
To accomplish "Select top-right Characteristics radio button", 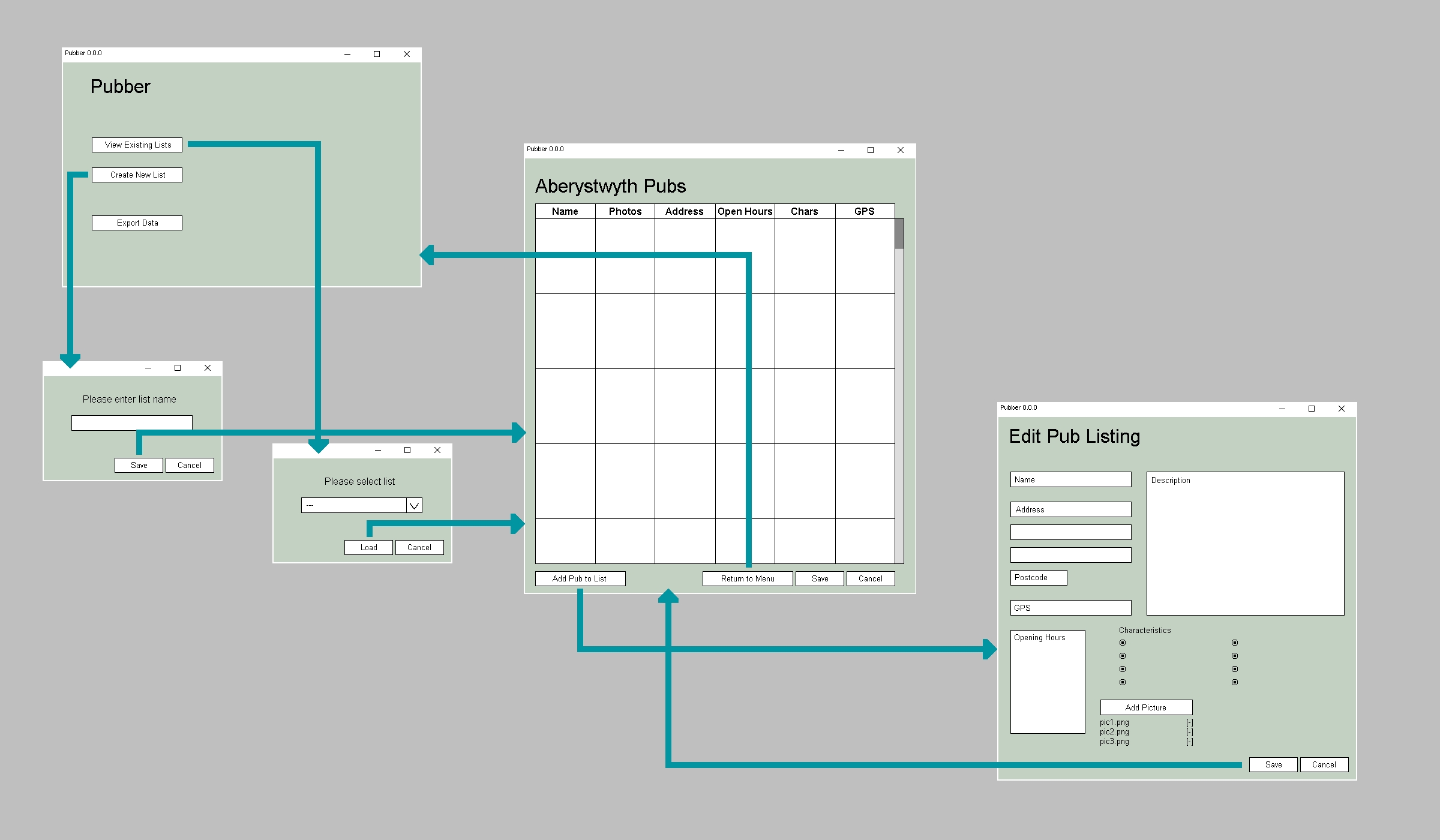I will pyautogui.click(x=1235, y=643).
